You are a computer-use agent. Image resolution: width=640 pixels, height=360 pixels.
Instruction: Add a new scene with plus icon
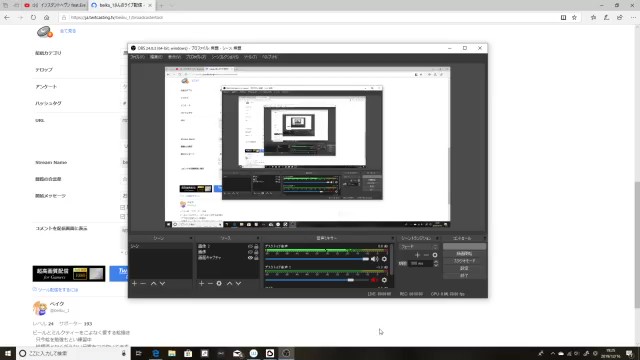134,283
